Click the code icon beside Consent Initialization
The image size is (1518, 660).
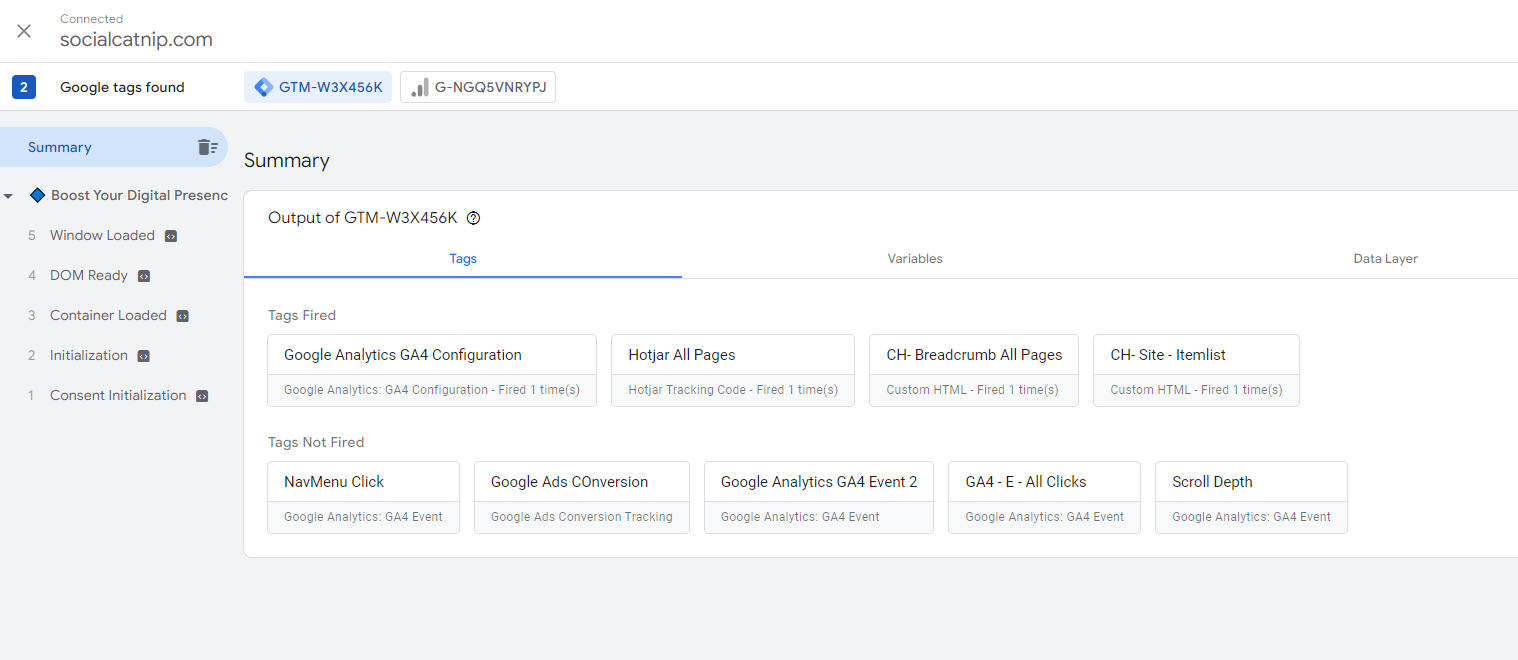click(x=202, y=396)
